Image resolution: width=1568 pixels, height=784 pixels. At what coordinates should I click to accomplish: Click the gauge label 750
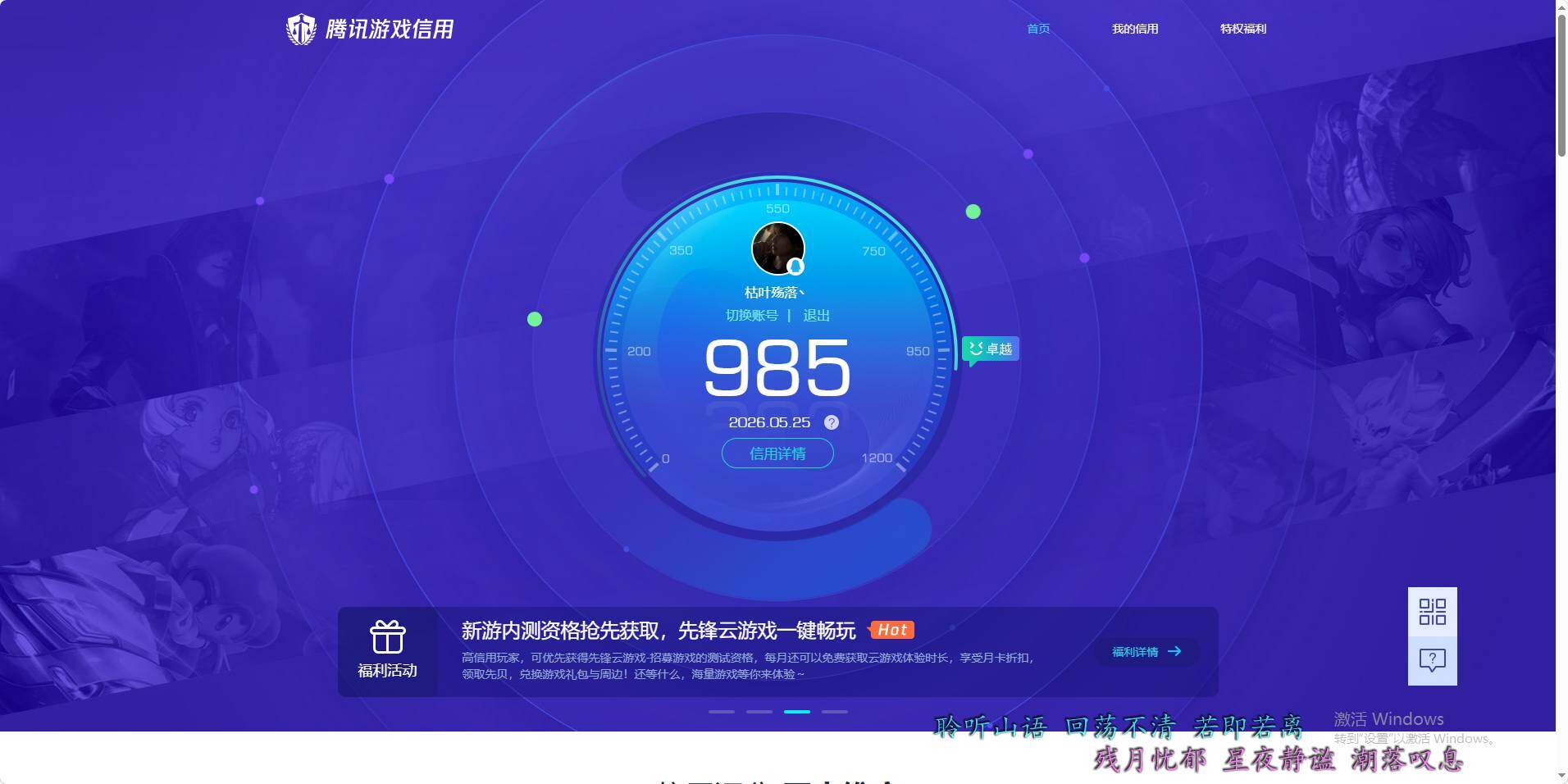click(x=873, y=251)
